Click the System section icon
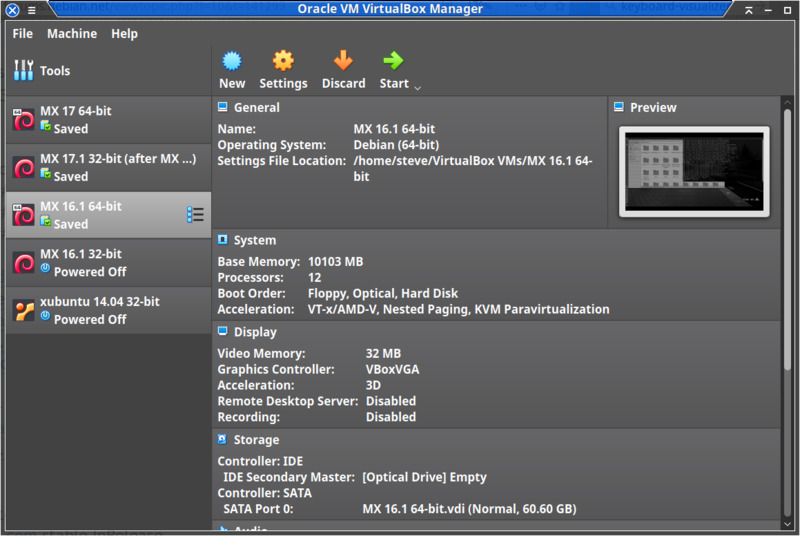Image resolution: width=800 pixels, height=536 pixels. [222, 240]
